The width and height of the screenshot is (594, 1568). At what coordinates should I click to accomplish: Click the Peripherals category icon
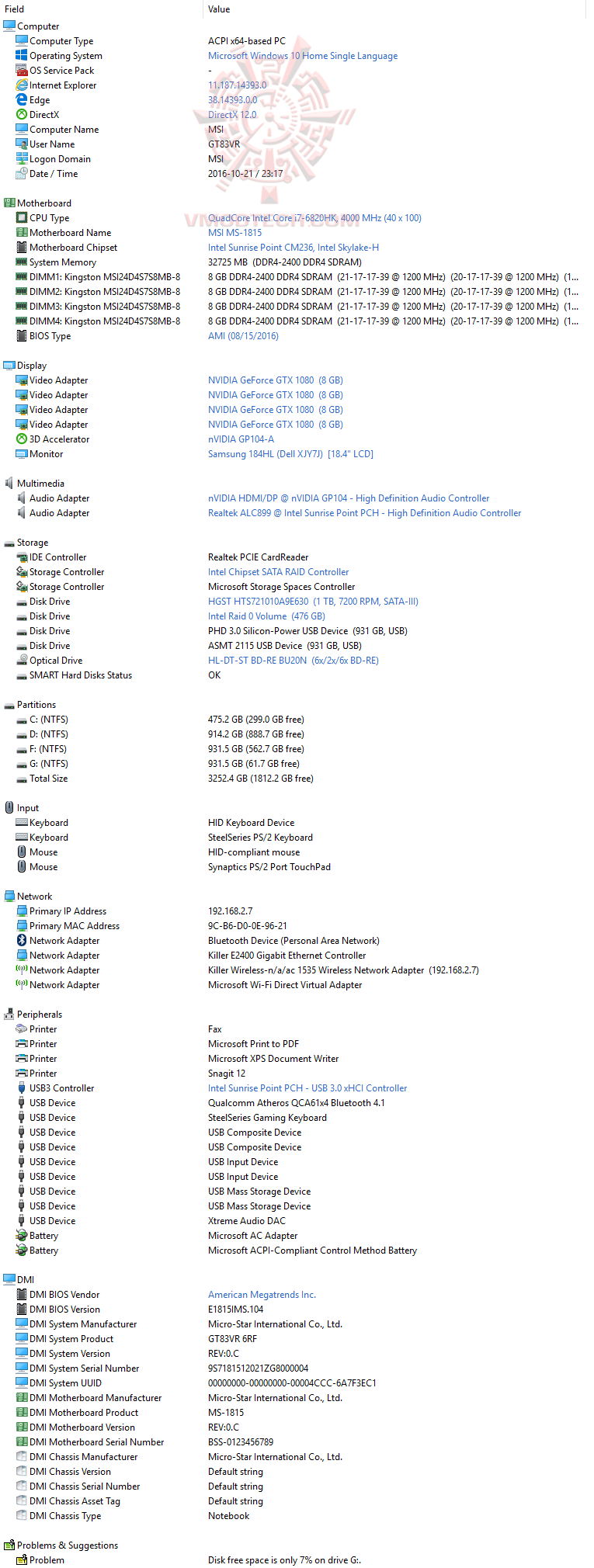pyautogui.click(x=9, y=1014)
